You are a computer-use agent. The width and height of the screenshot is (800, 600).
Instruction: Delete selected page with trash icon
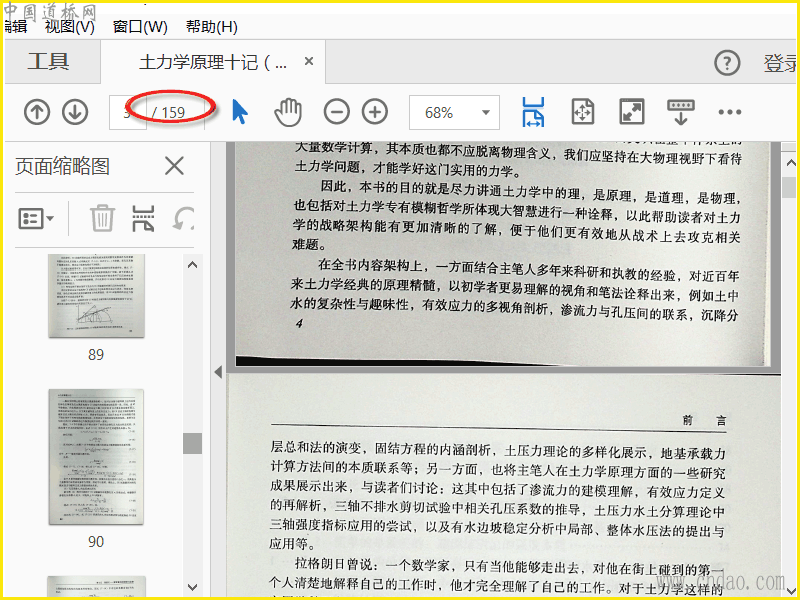point(103,218)
